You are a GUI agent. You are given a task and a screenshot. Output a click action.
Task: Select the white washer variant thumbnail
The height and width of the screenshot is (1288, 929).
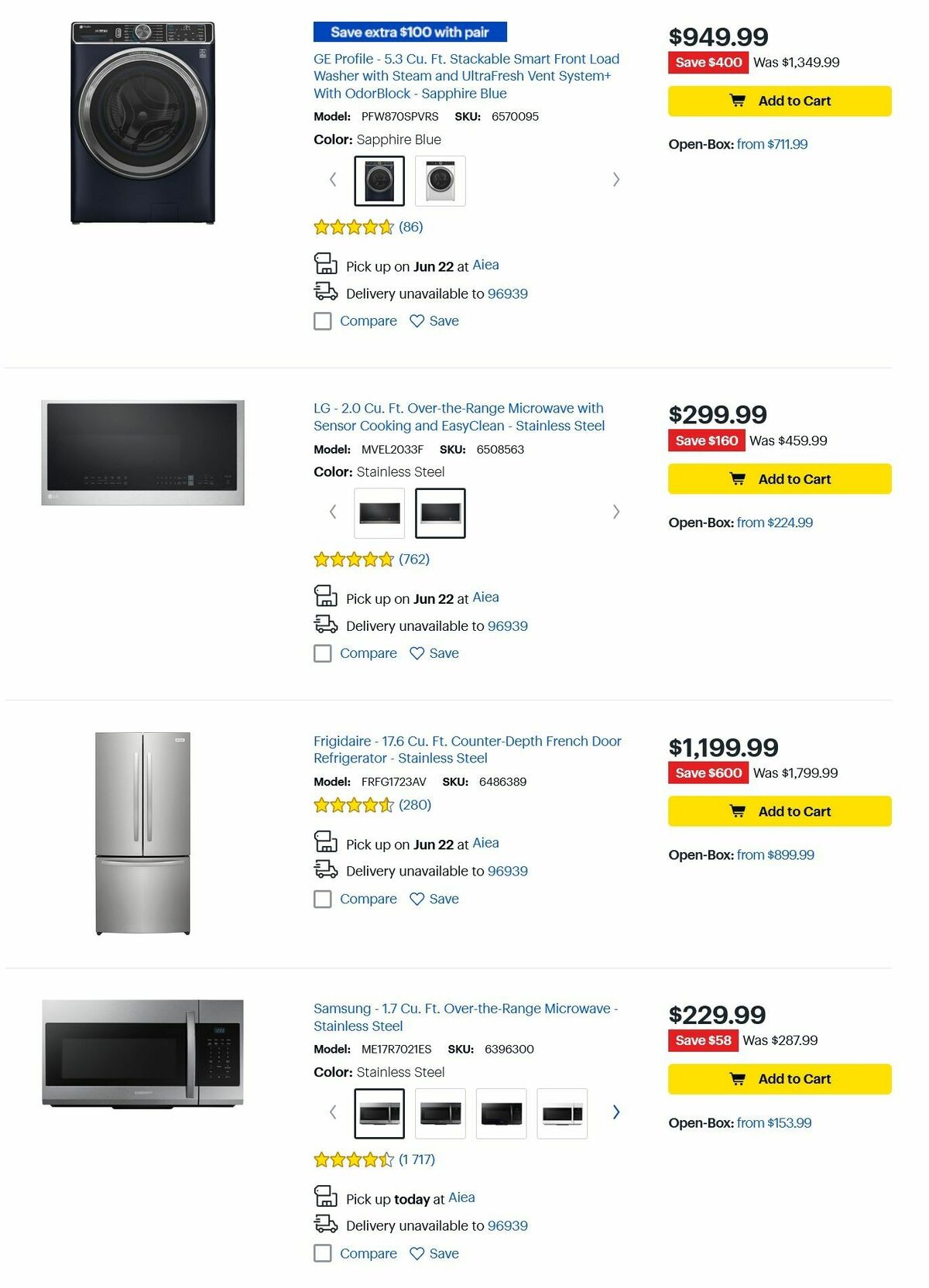[x=440, y=179]
